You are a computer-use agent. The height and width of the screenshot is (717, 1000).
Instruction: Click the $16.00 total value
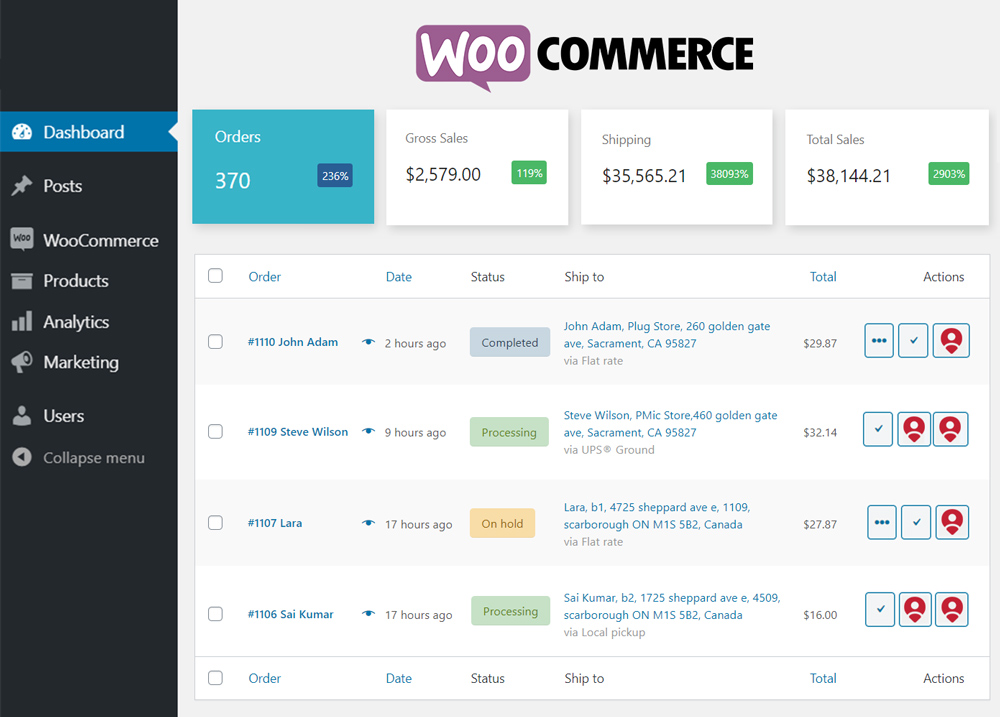coord(820,615)
